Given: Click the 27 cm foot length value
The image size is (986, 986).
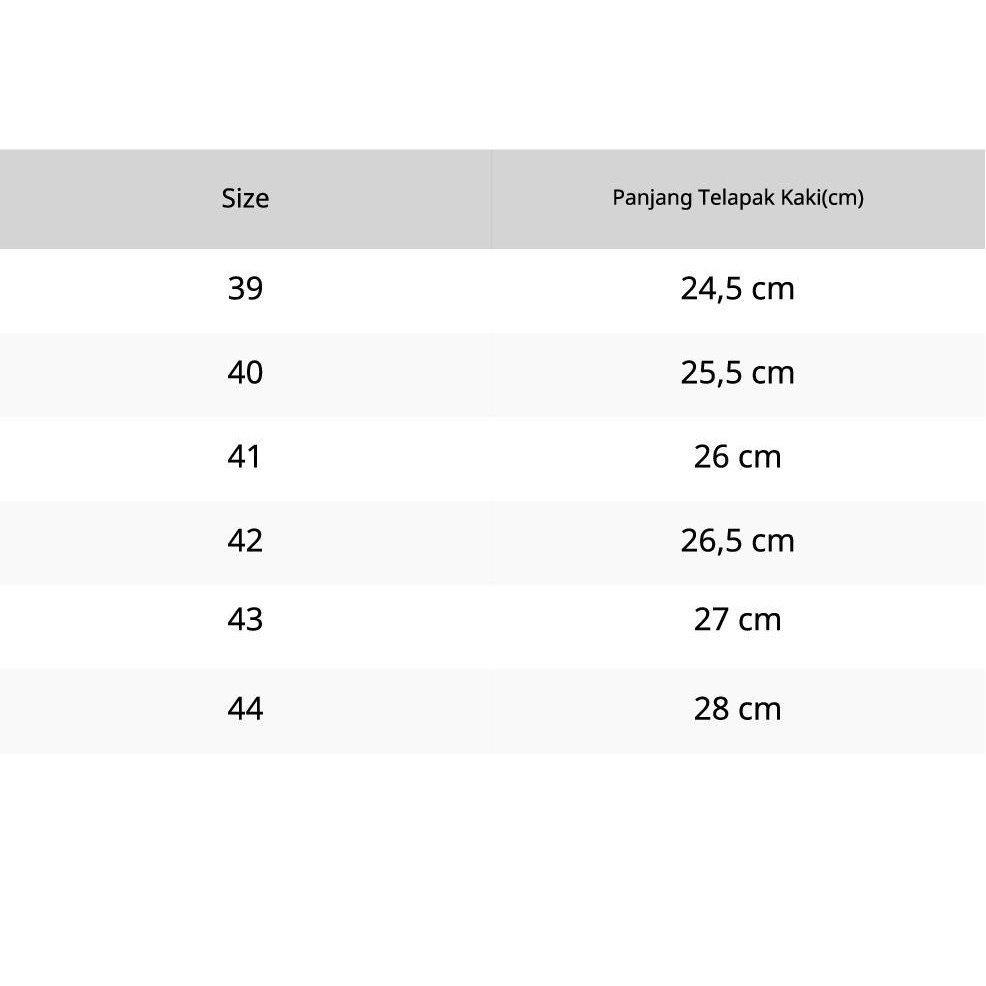Looking at the screenshot, I should [x=737, y=620].
